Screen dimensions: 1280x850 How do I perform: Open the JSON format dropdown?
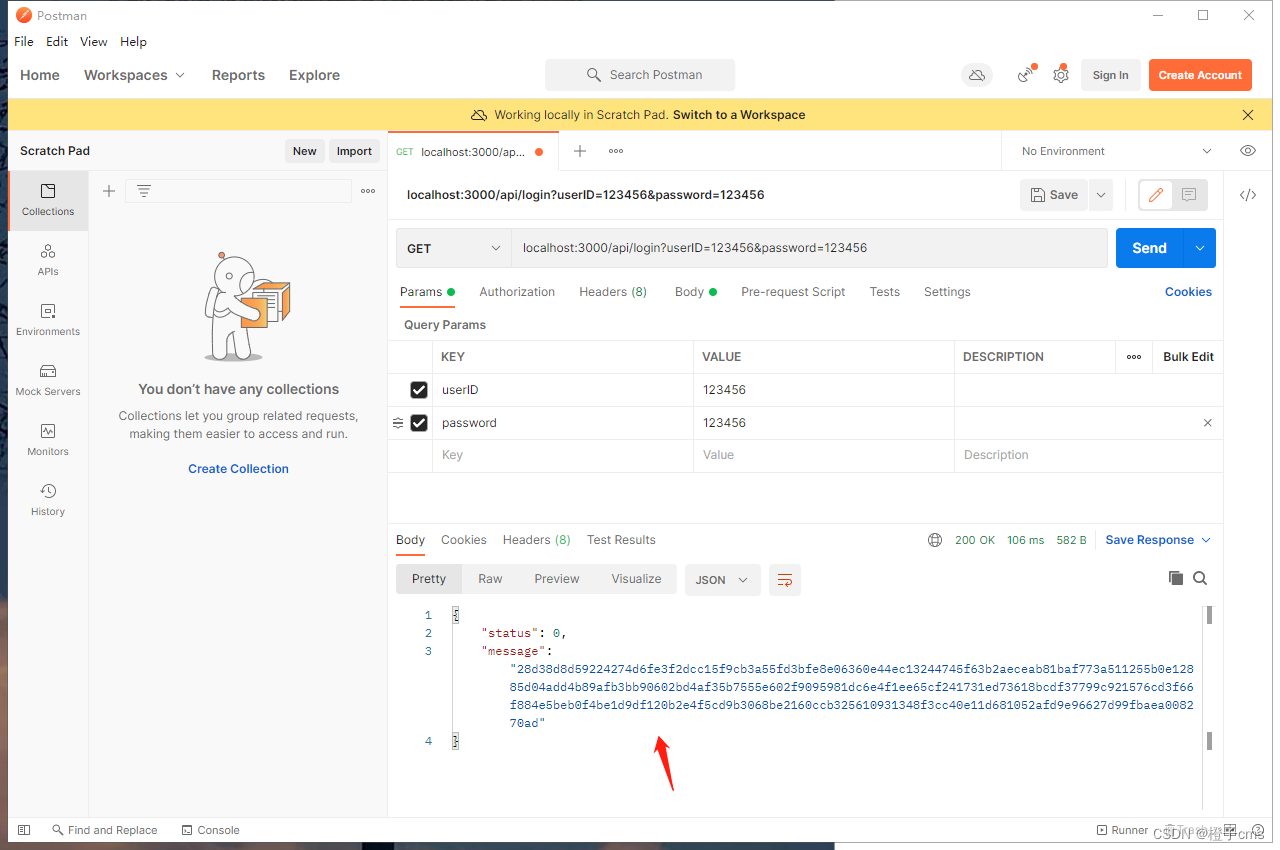722,580
